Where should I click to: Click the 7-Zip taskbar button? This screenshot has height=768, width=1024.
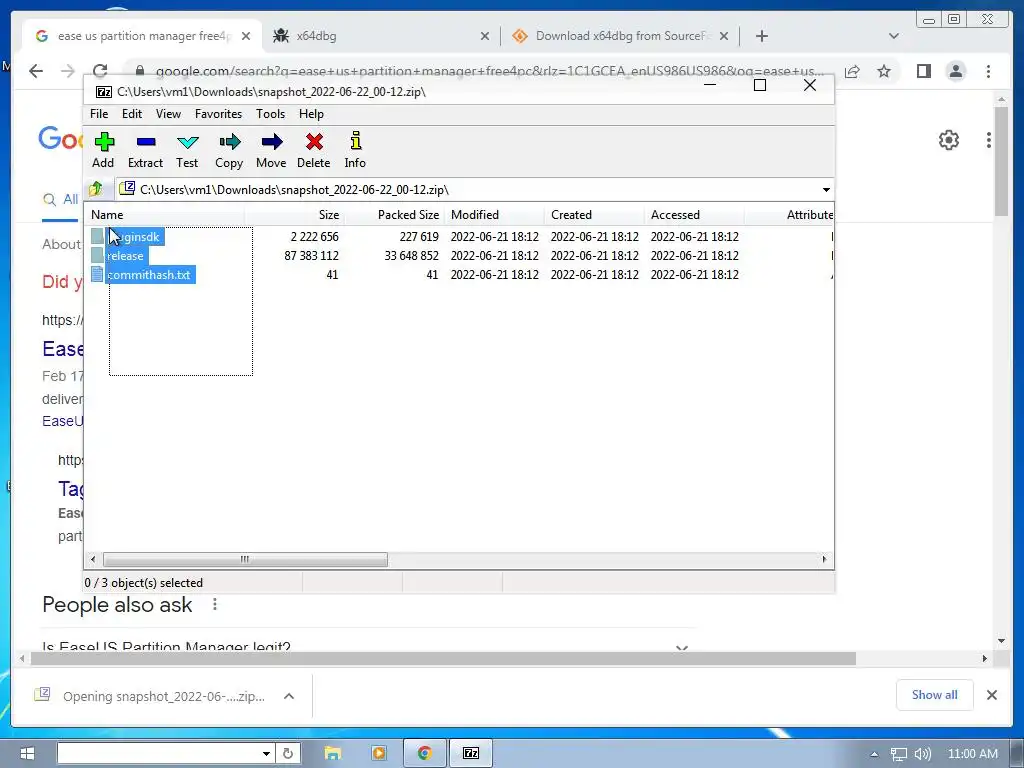click(471, 754)
